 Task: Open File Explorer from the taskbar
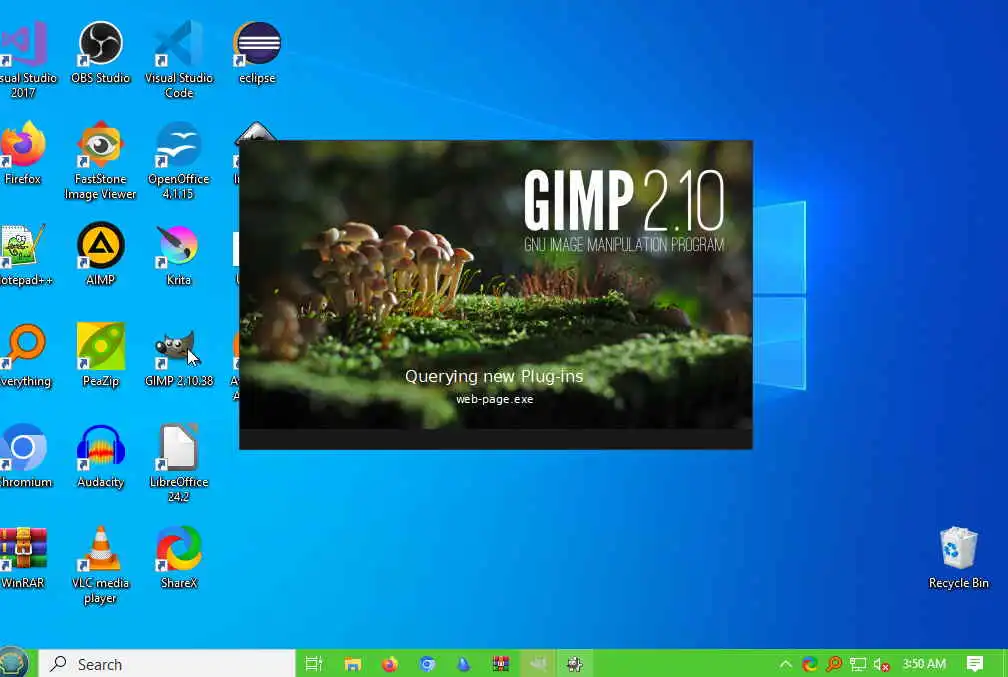coord(352,663)
